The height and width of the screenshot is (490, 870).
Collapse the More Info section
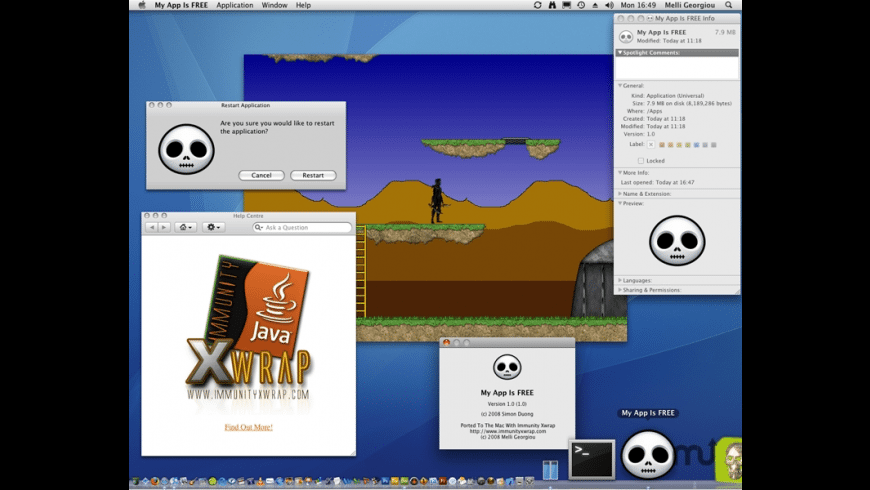point(620,173)
